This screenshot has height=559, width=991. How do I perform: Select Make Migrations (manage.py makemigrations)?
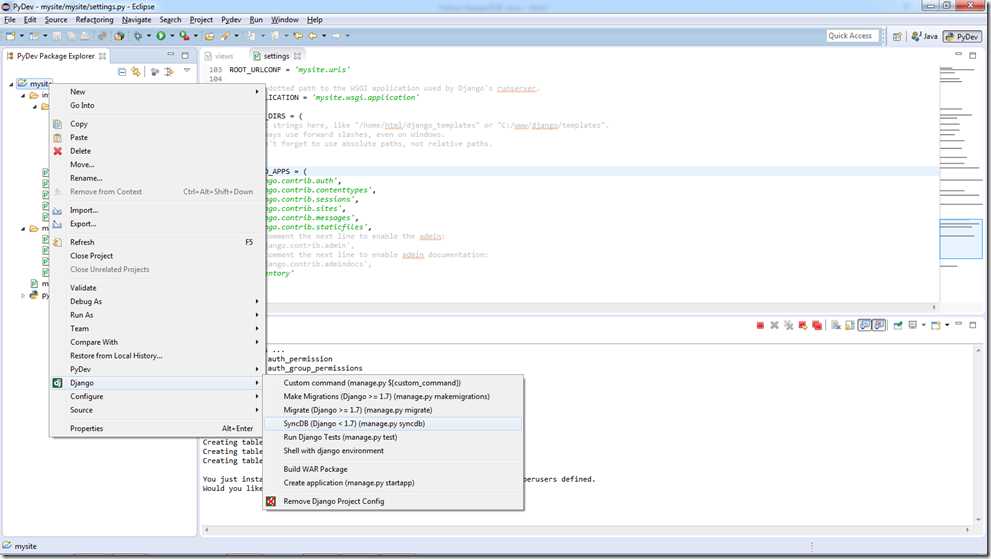click(x=392, y=396)
